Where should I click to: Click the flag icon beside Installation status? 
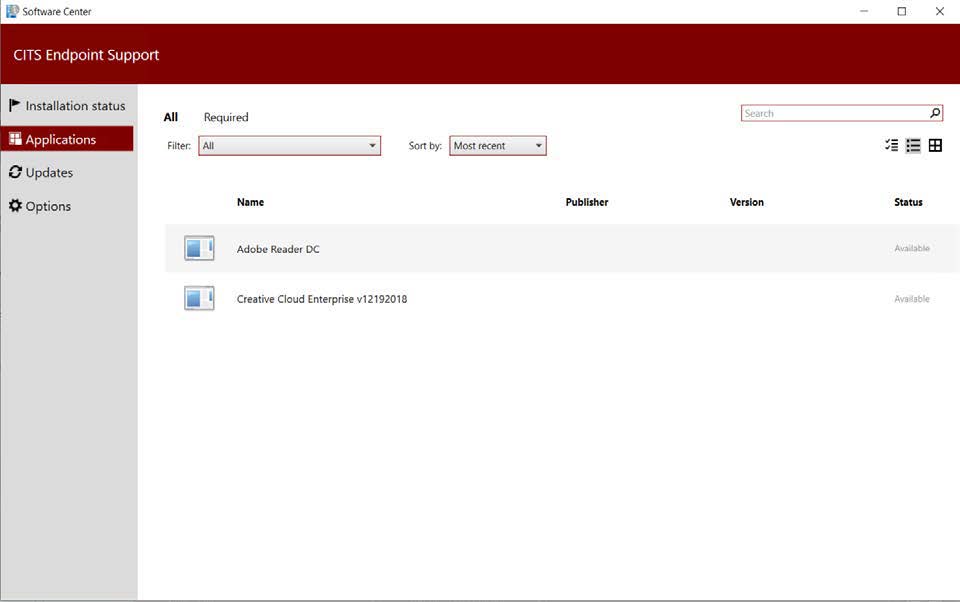(x=15, y=105)
